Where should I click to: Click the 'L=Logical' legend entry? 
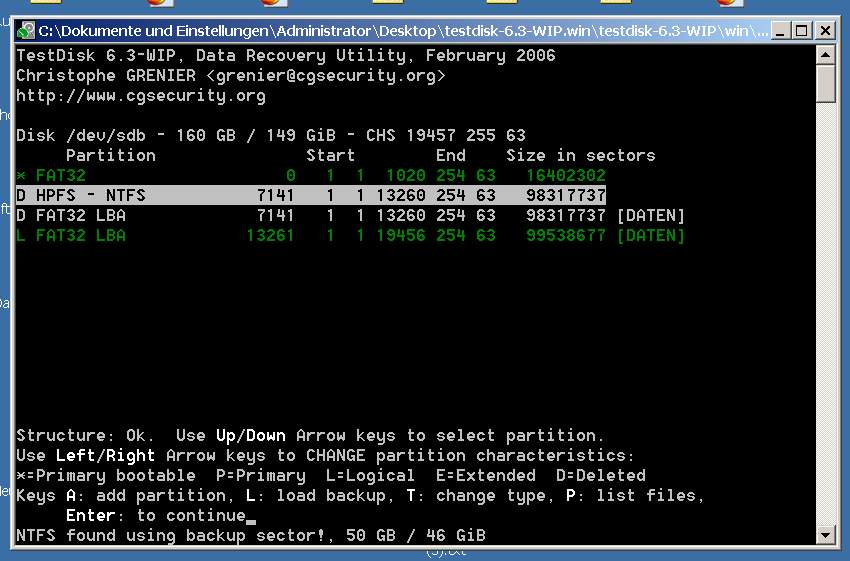370,475
